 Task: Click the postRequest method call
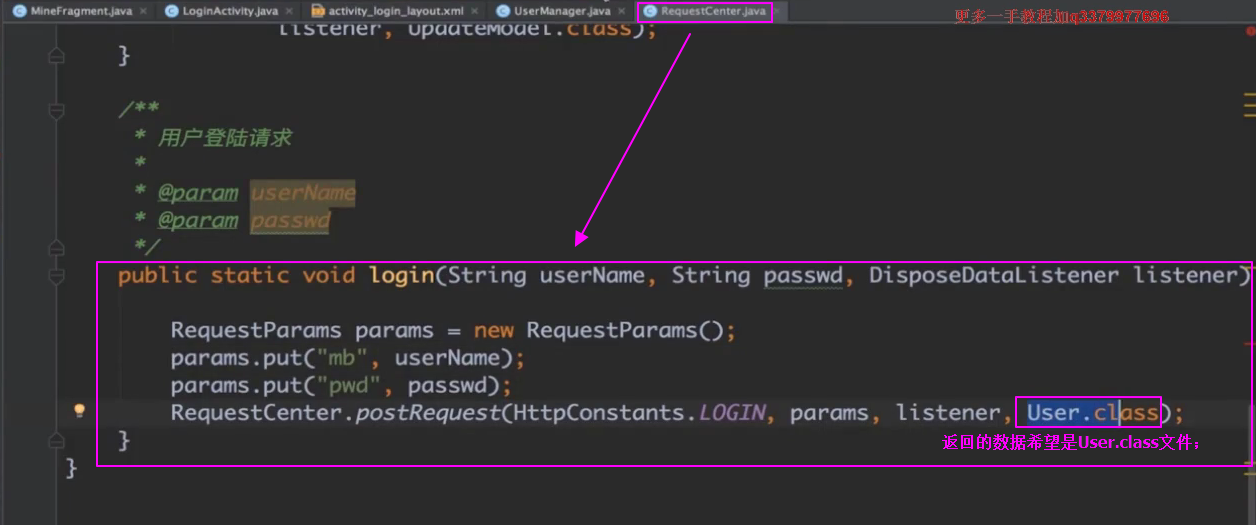pyautogui.click(x=428, y=413)
